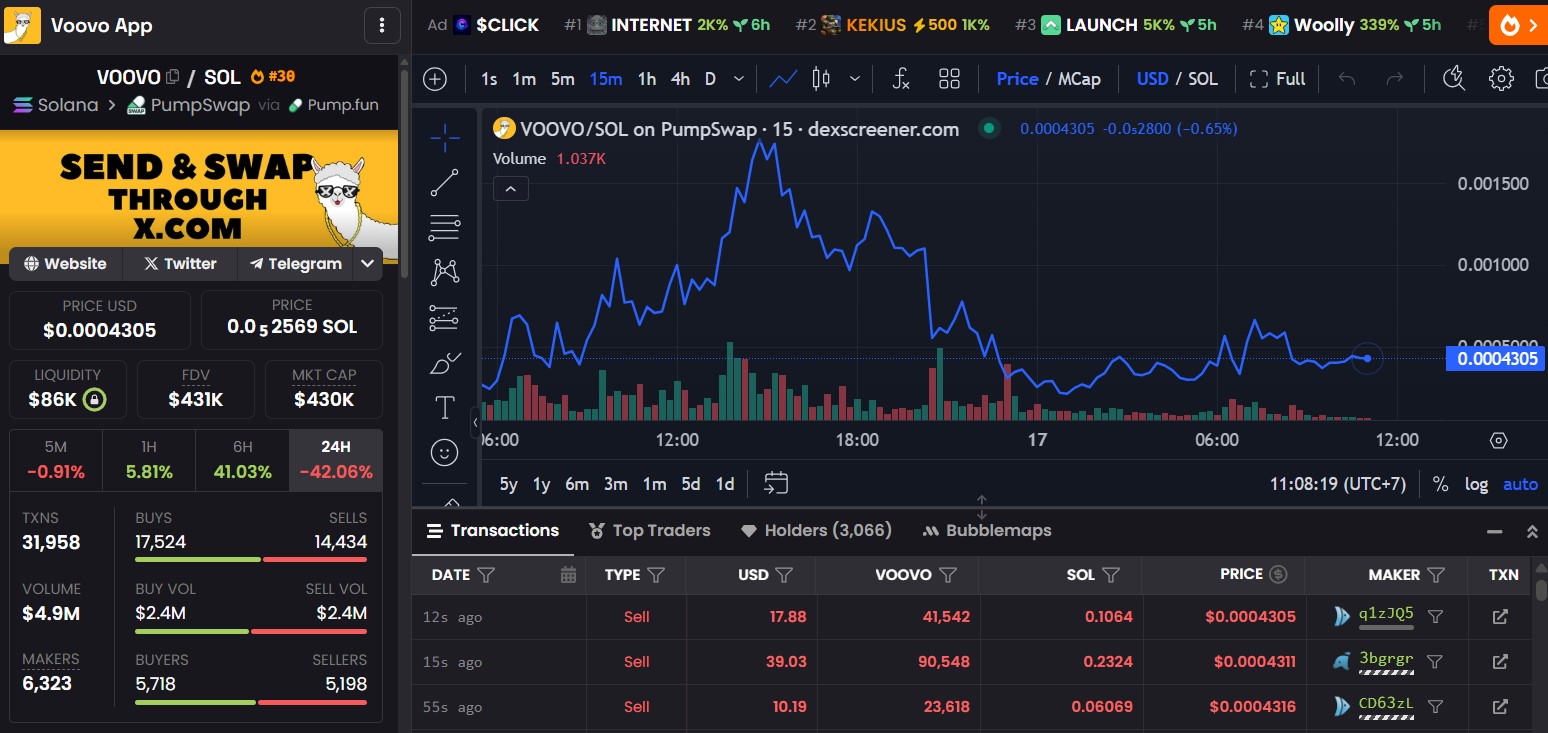Open the VOOVO column filter
Image resolution: width=1548 pixels, height=733 pixels.
point(948,575)
